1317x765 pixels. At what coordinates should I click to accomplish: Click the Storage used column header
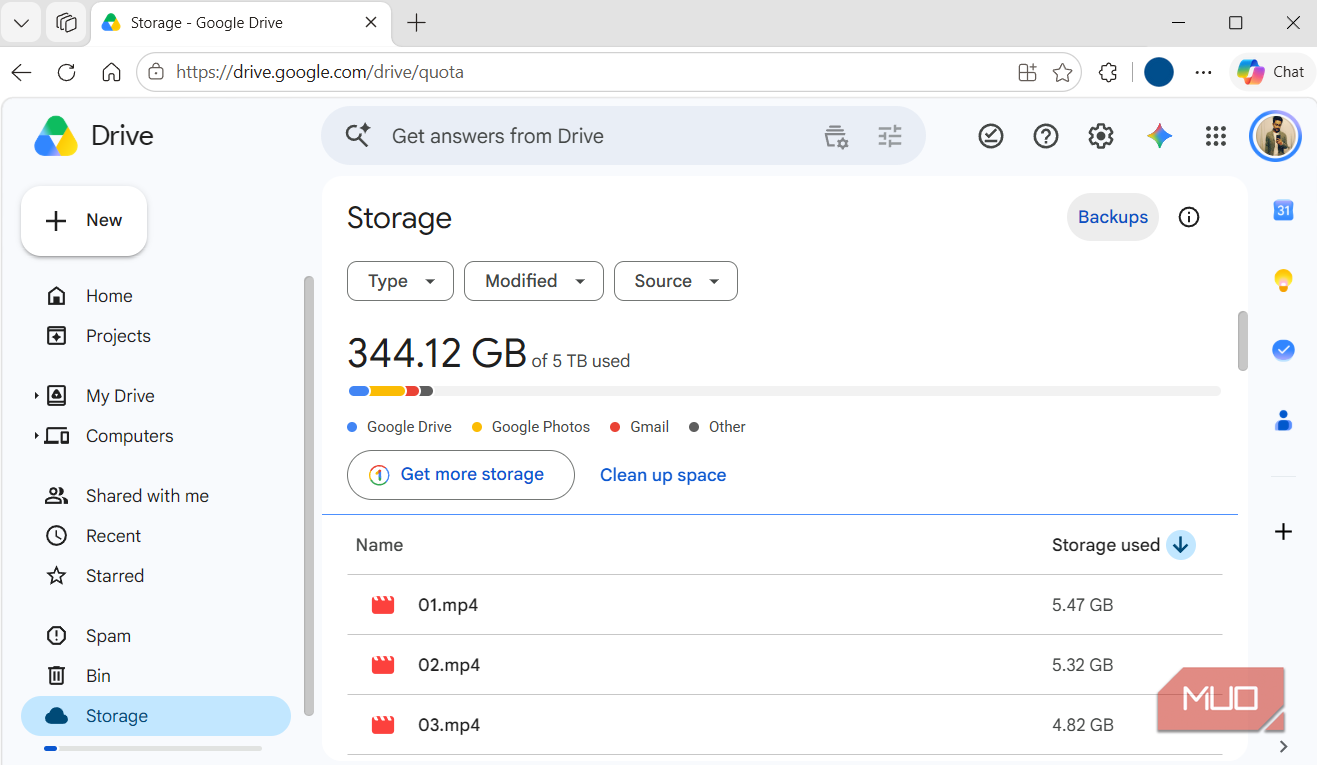[x=1106, y=545]
